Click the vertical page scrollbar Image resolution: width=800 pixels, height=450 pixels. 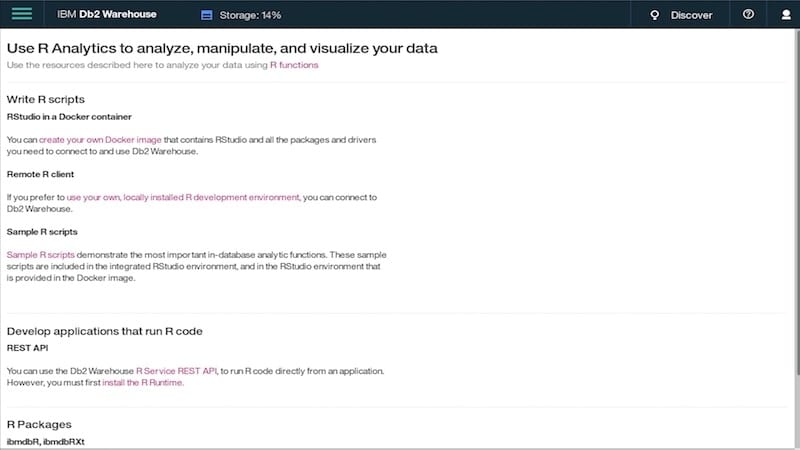pos(796,204)
